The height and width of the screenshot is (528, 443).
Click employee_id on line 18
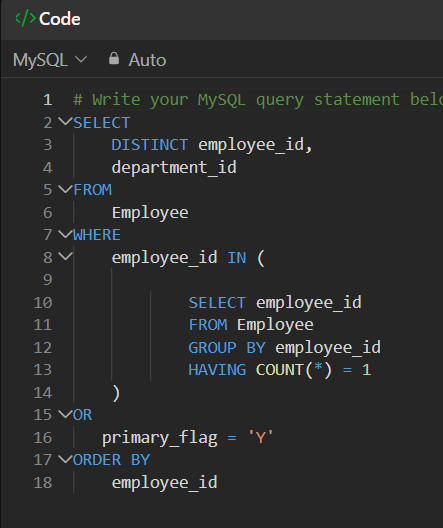click(164, 483)
